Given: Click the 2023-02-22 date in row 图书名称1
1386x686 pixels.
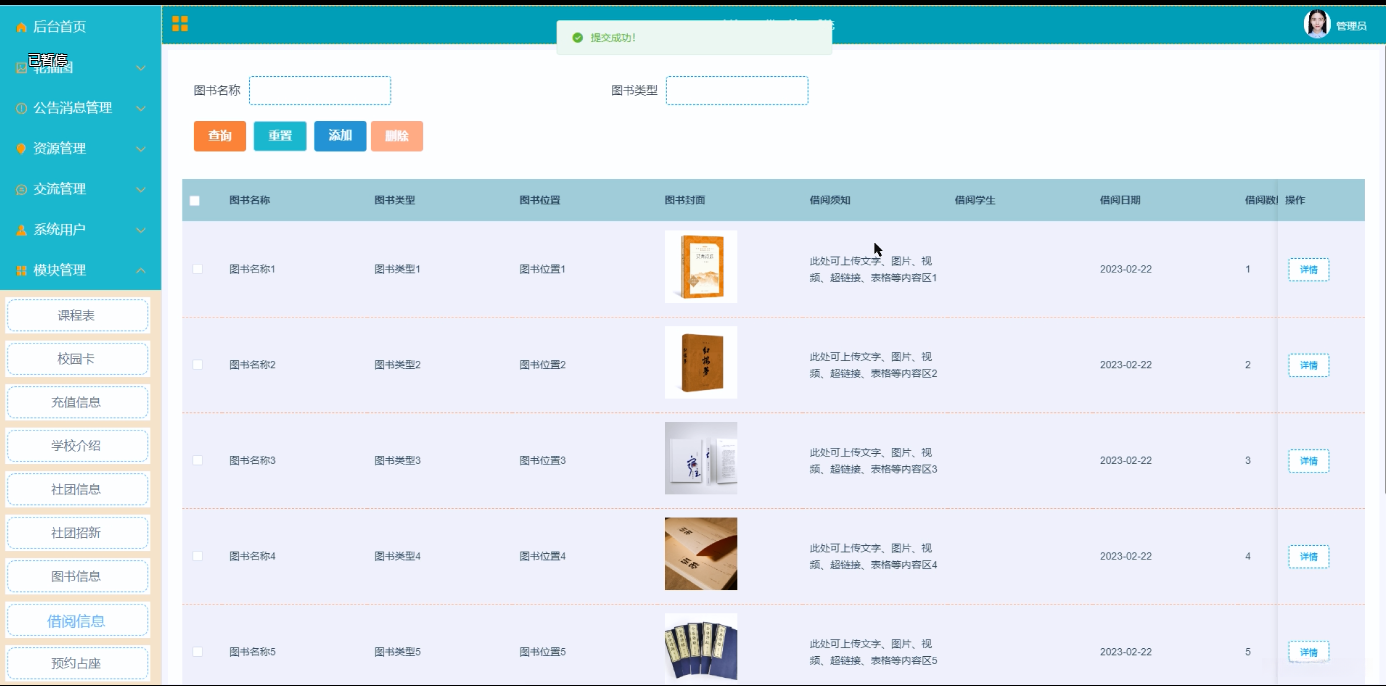Looking at the screenshot, I should (x=1126, y=269).
